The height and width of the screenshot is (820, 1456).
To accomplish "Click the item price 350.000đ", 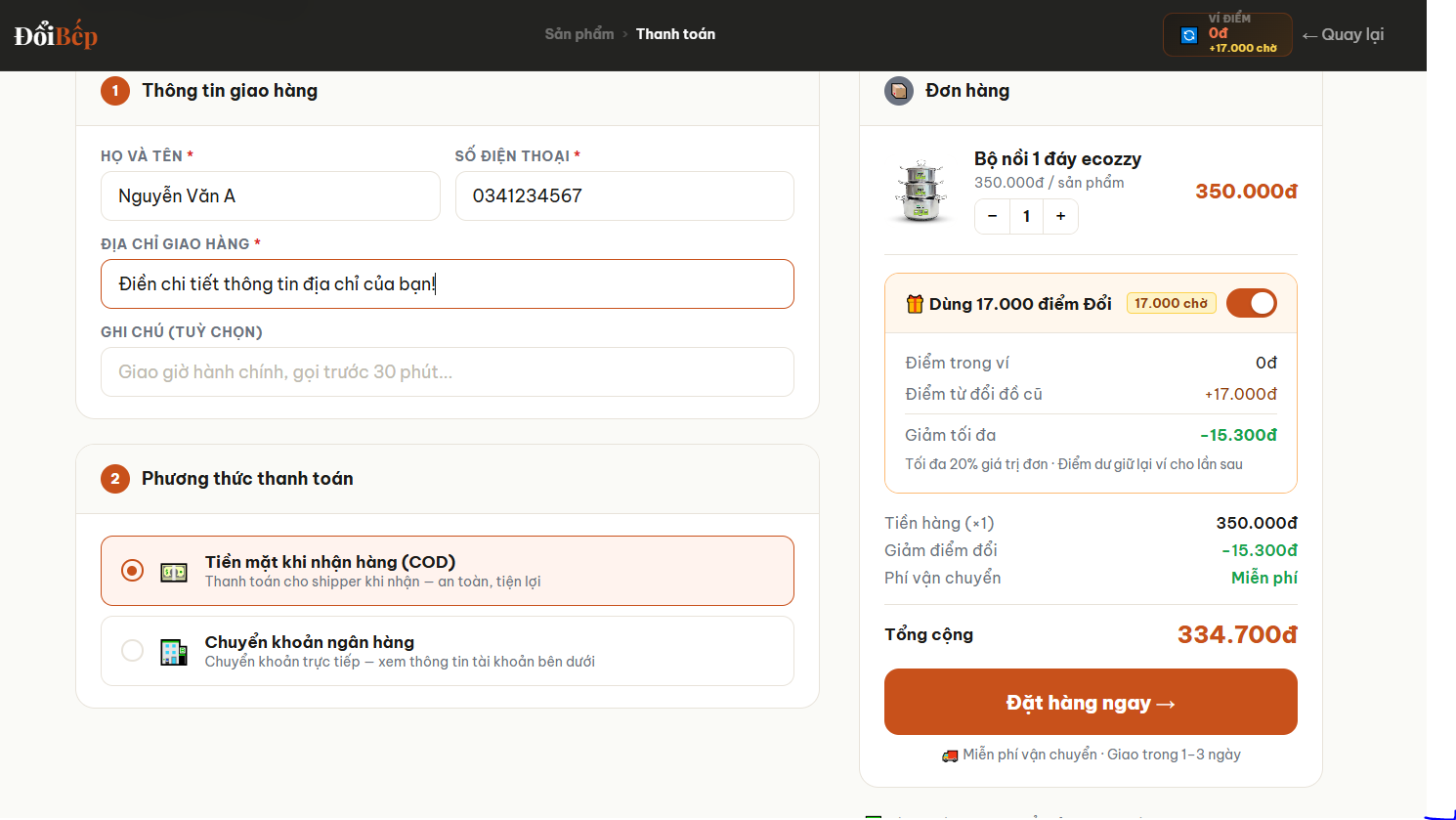I will [x=1247, y=192].
